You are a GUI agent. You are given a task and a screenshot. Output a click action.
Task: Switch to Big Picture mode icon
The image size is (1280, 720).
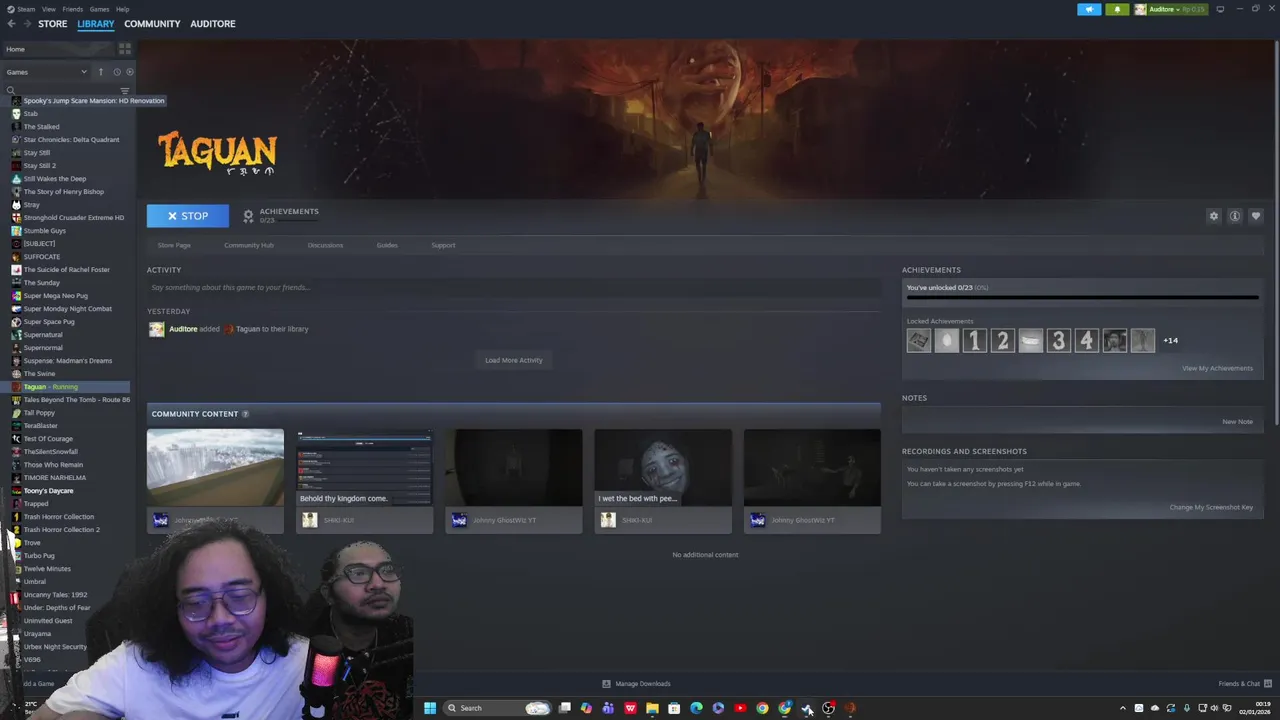tap(1220, 9)
